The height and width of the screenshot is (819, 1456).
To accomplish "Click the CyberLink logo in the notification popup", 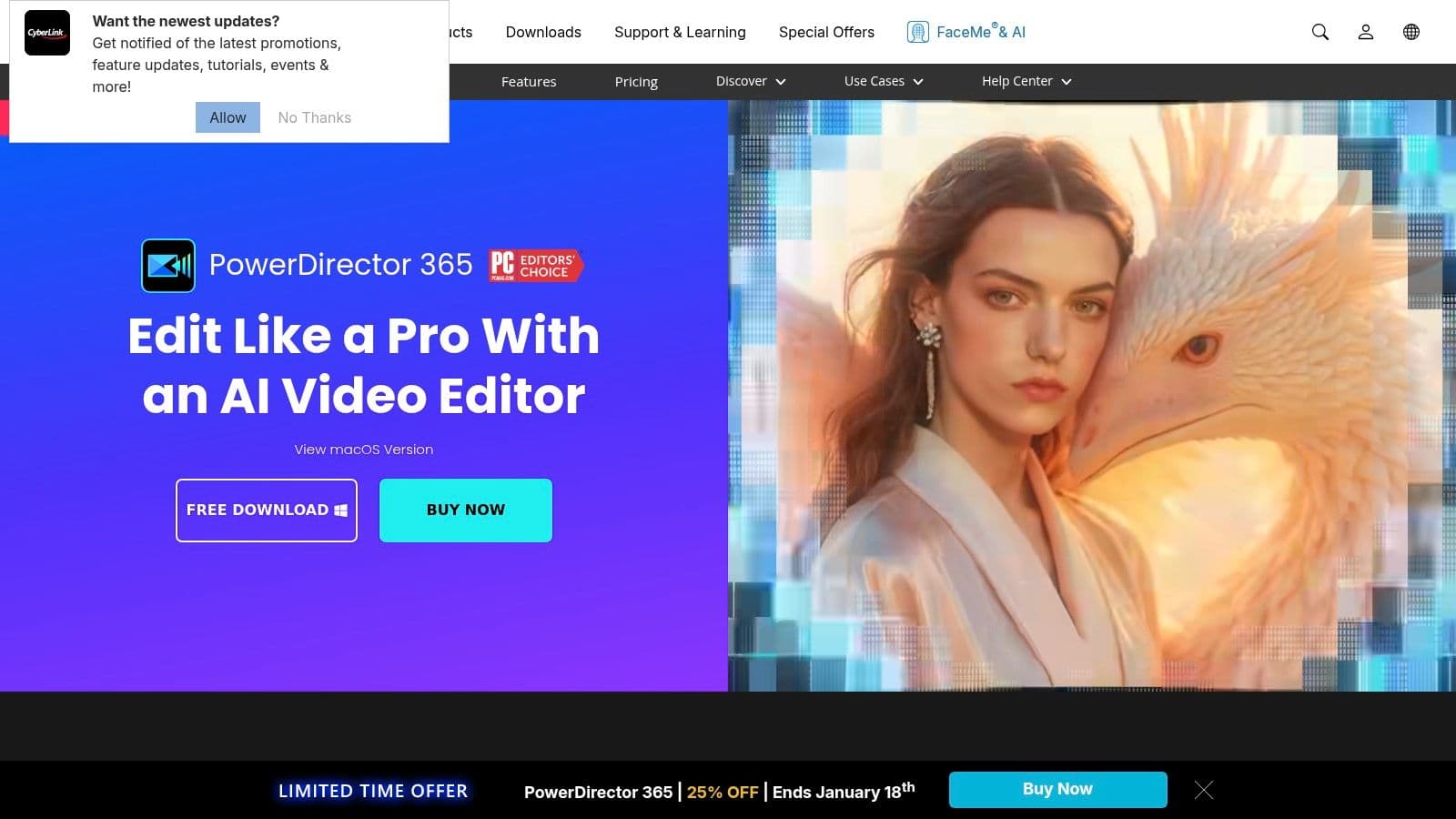I will click(46, 32).
